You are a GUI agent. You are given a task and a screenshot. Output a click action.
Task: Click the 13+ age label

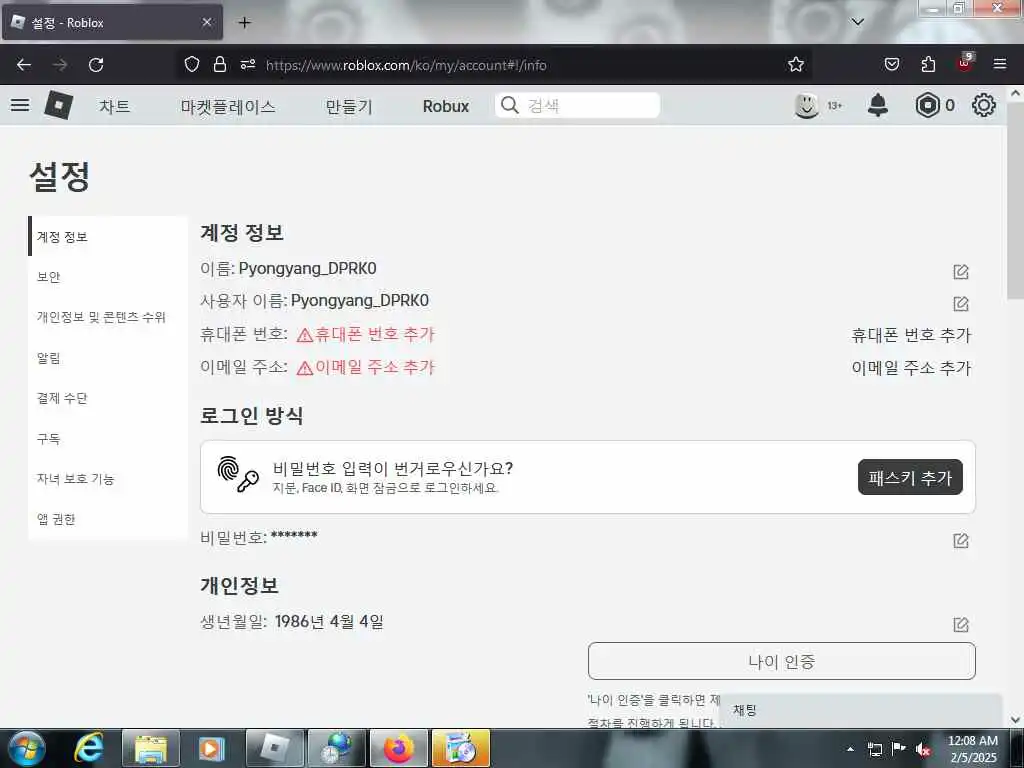pyautogui.click(x=835, y=106)
